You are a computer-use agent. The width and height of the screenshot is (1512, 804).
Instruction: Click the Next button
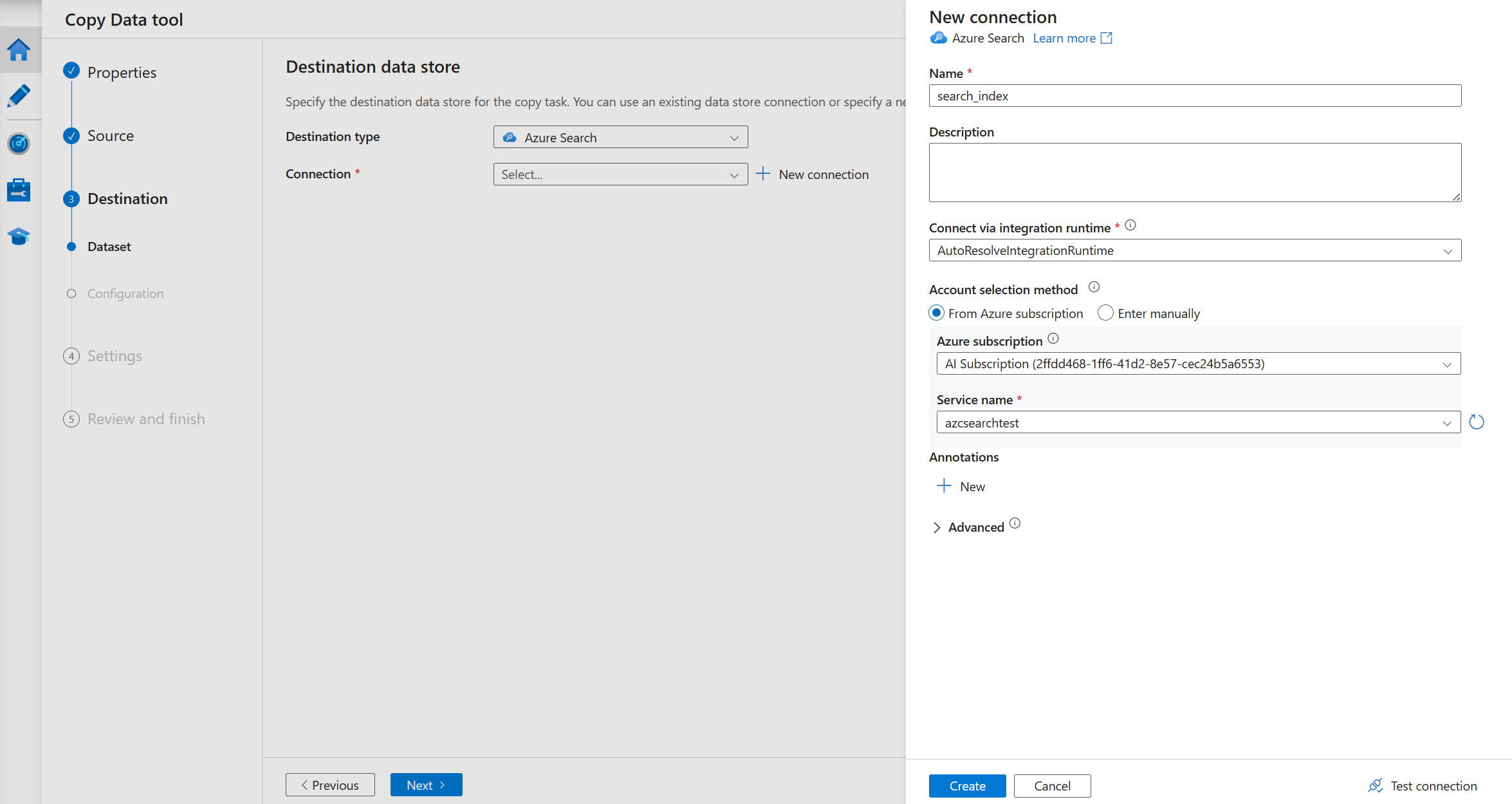(426, 785)
